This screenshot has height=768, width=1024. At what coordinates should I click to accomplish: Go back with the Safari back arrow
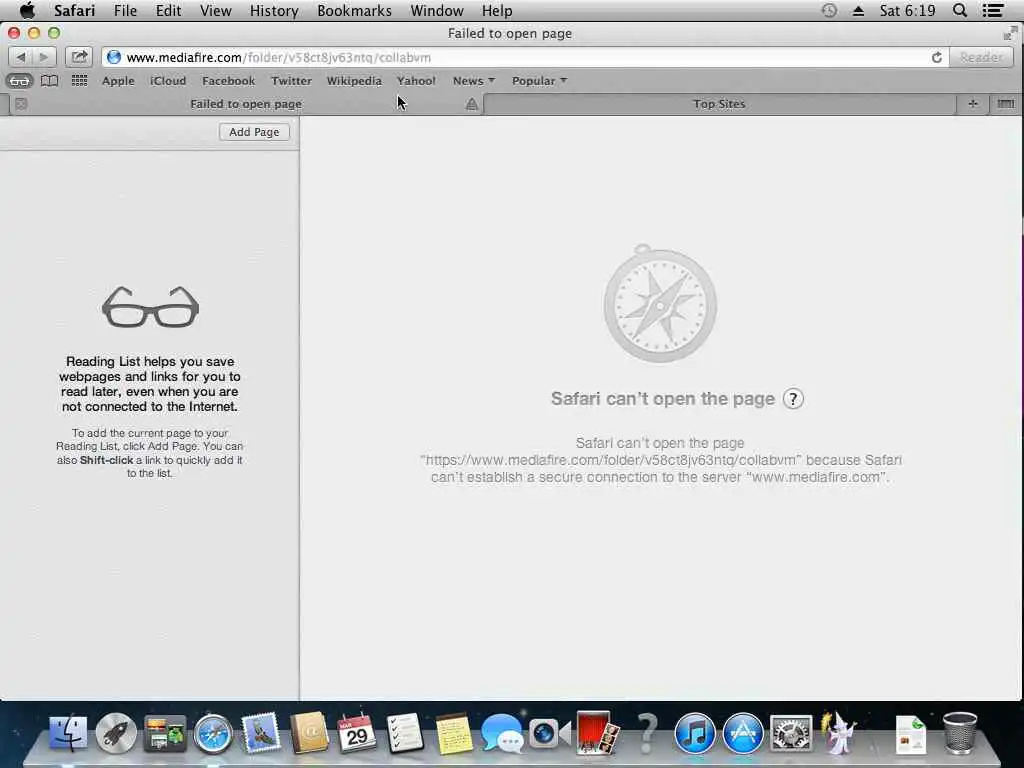(x=21, y=57)
